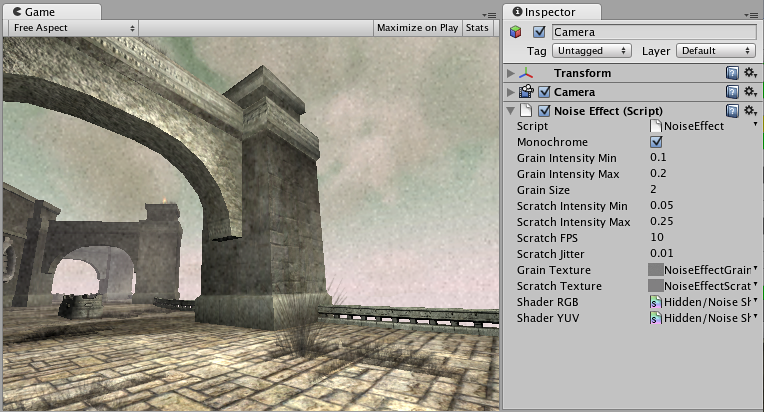Disable the Camera component checkbox
Image resolution: width=764 pixels, height=412 pixels.
(544, 92)
